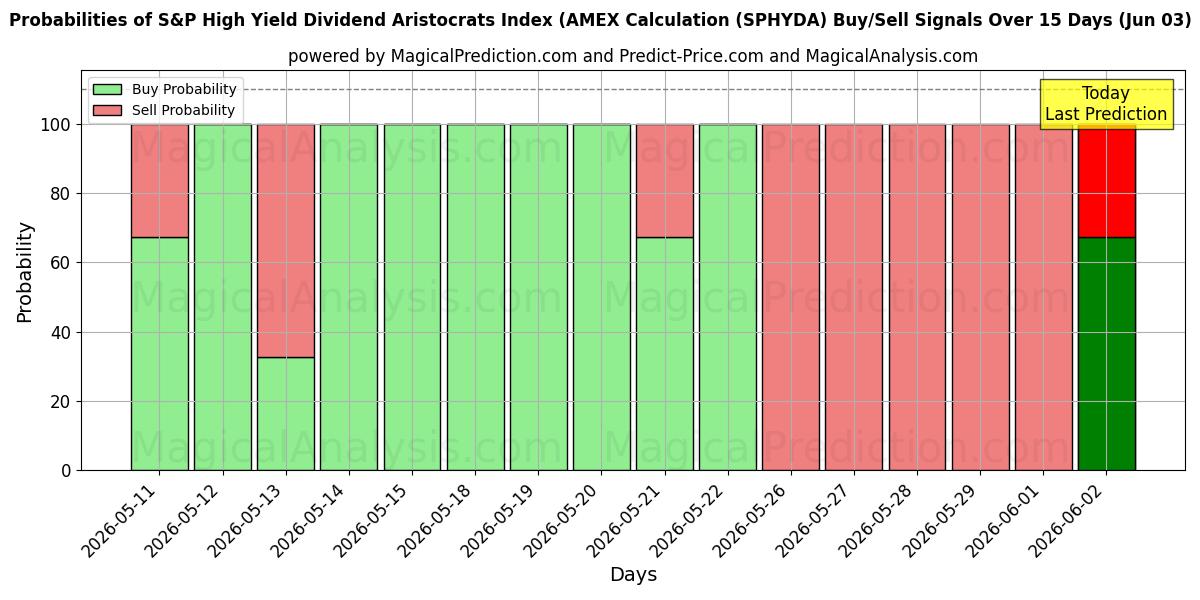Click the red Sell Probability legend swatch
This screenshot has height=600, width=1200.
(x=108, y=111)
